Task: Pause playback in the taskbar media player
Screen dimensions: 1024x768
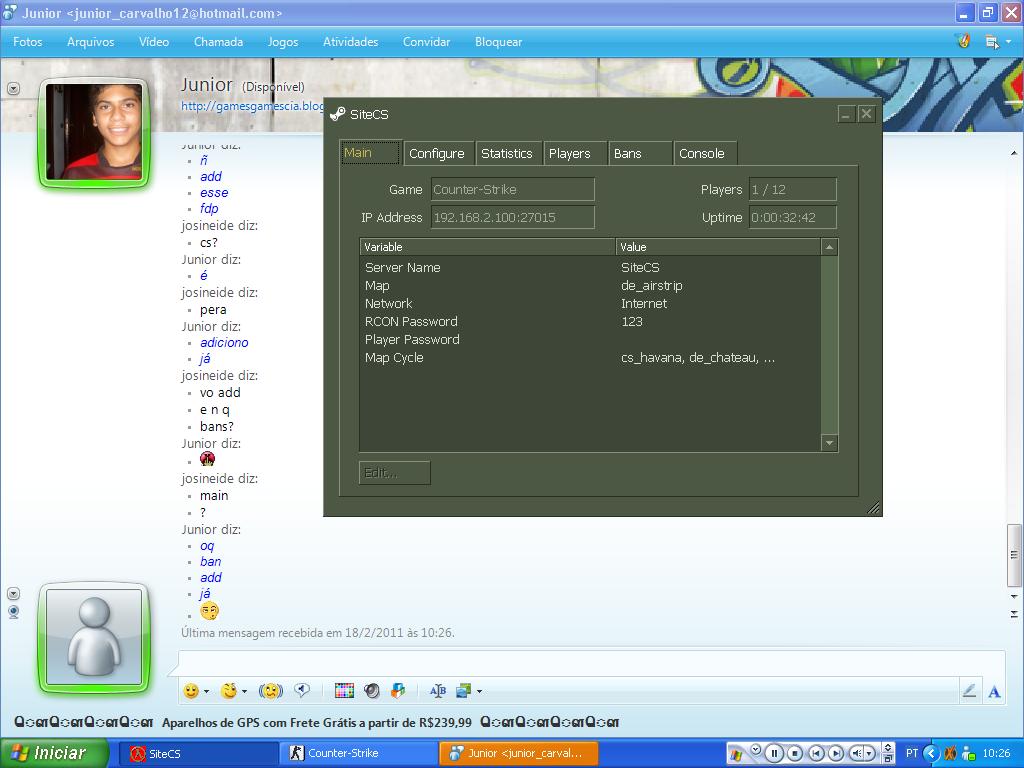Action: pyautogui.click(x=774, y=754)
